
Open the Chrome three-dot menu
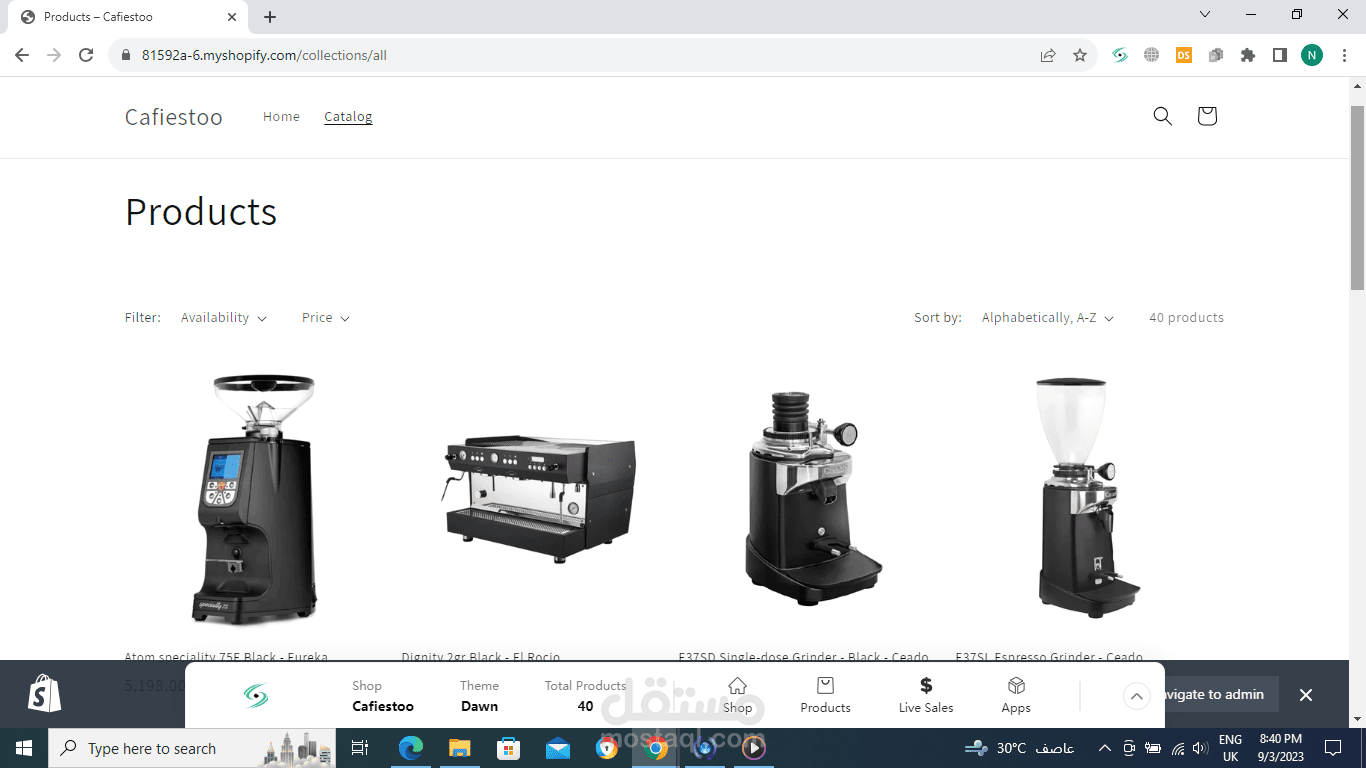click(1343, 55)
